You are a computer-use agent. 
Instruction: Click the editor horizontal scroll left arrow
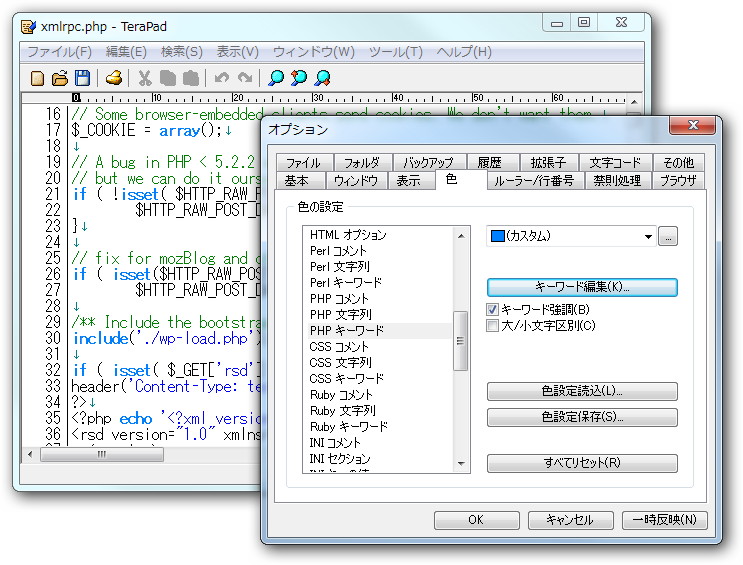(30, 455)
